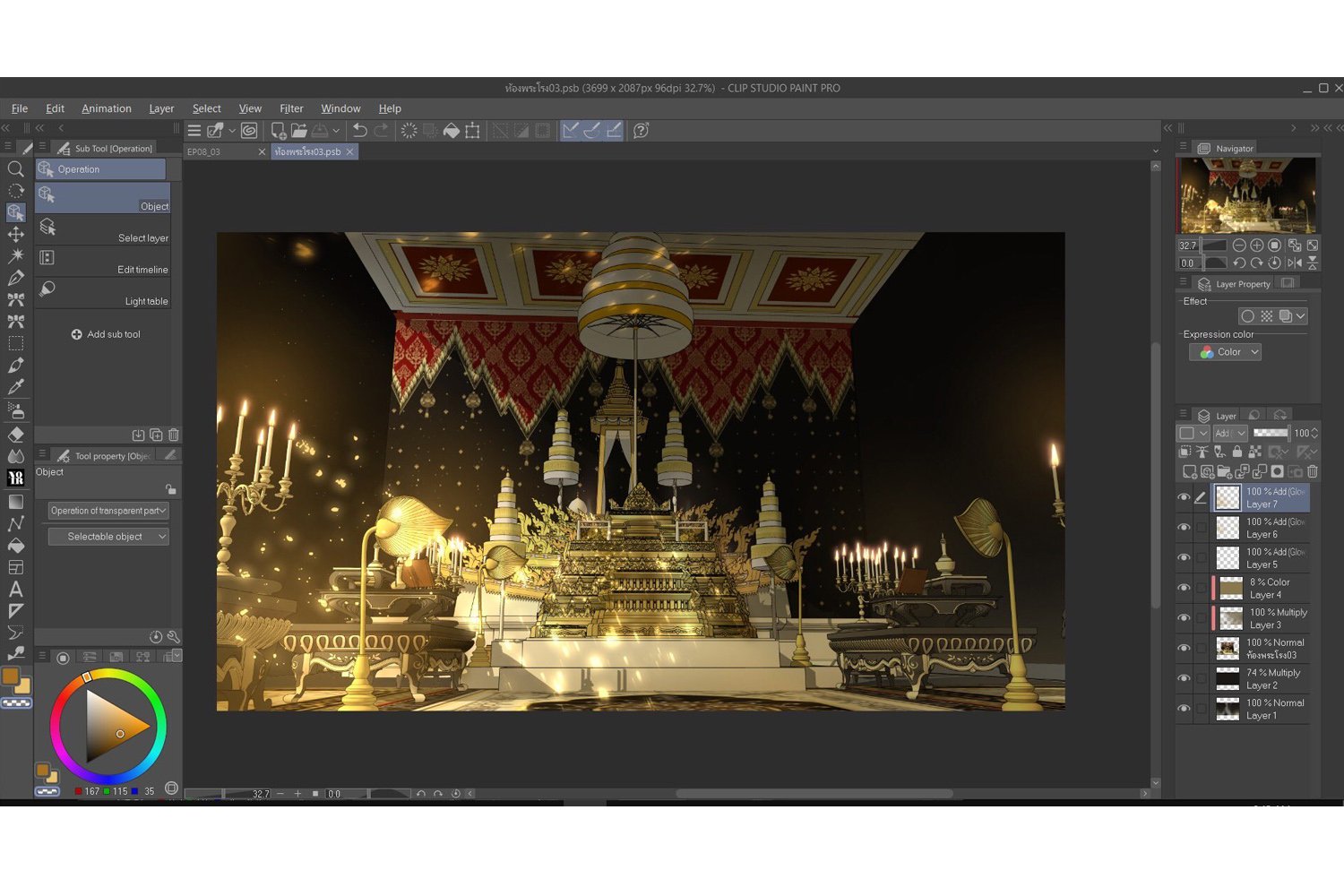1344x896 pixels.
Task: Expand Operation of transparent part dropdown
Action: coord(108,511)
